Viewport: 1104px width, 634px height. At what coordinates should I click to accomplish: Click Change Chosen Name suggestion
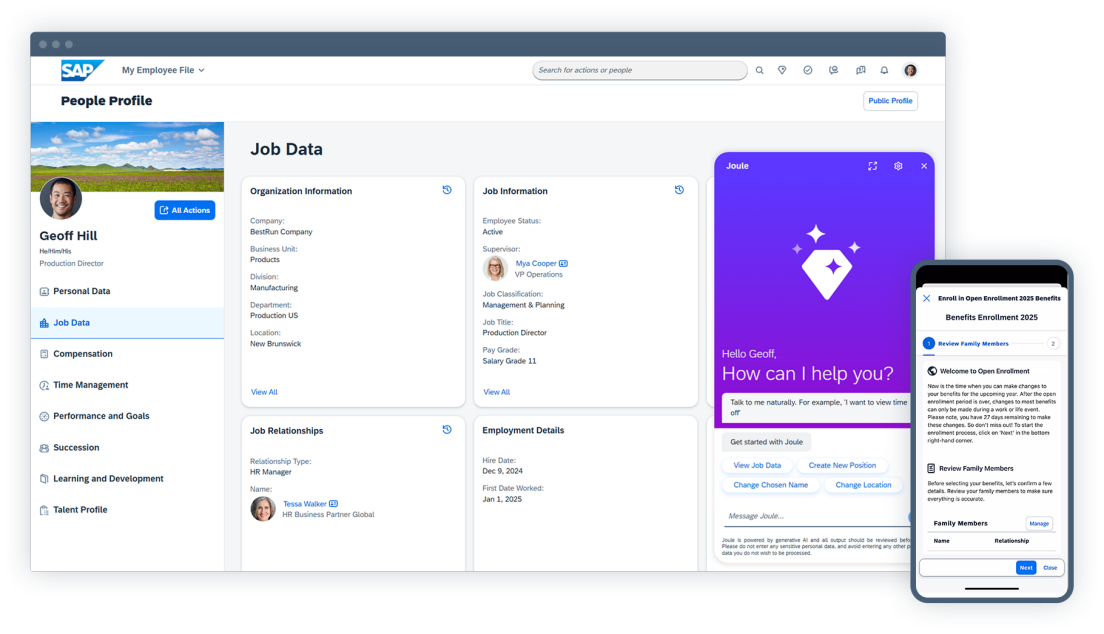(770, 485)
